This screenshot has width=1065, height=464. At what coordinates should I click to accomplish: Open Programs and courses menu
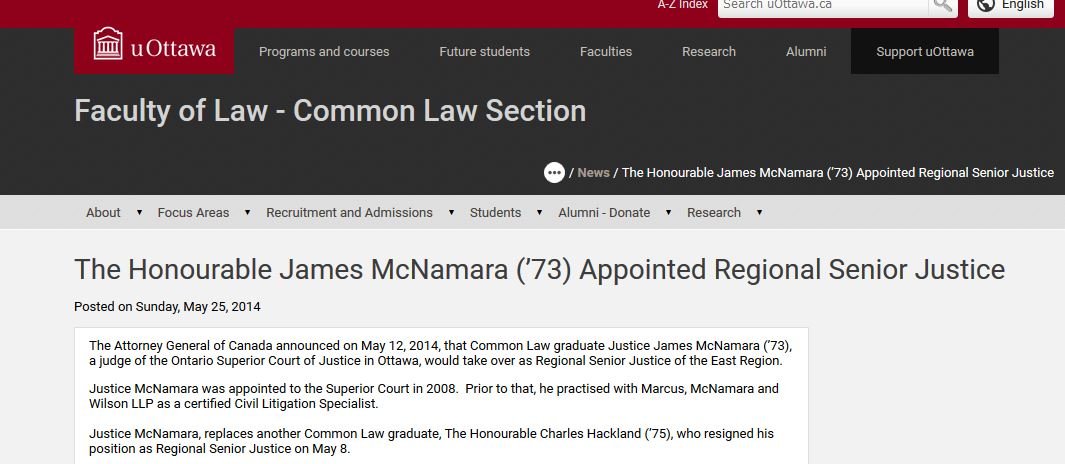324,52
